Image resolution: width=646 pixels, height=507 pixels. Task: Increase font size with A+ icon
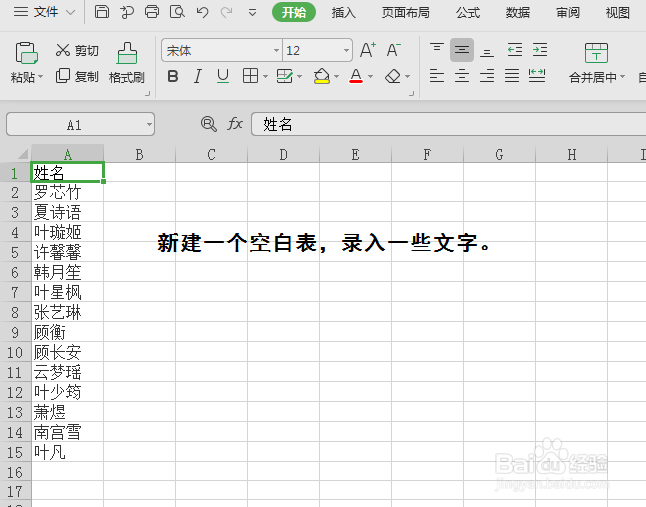click(367, 50)
